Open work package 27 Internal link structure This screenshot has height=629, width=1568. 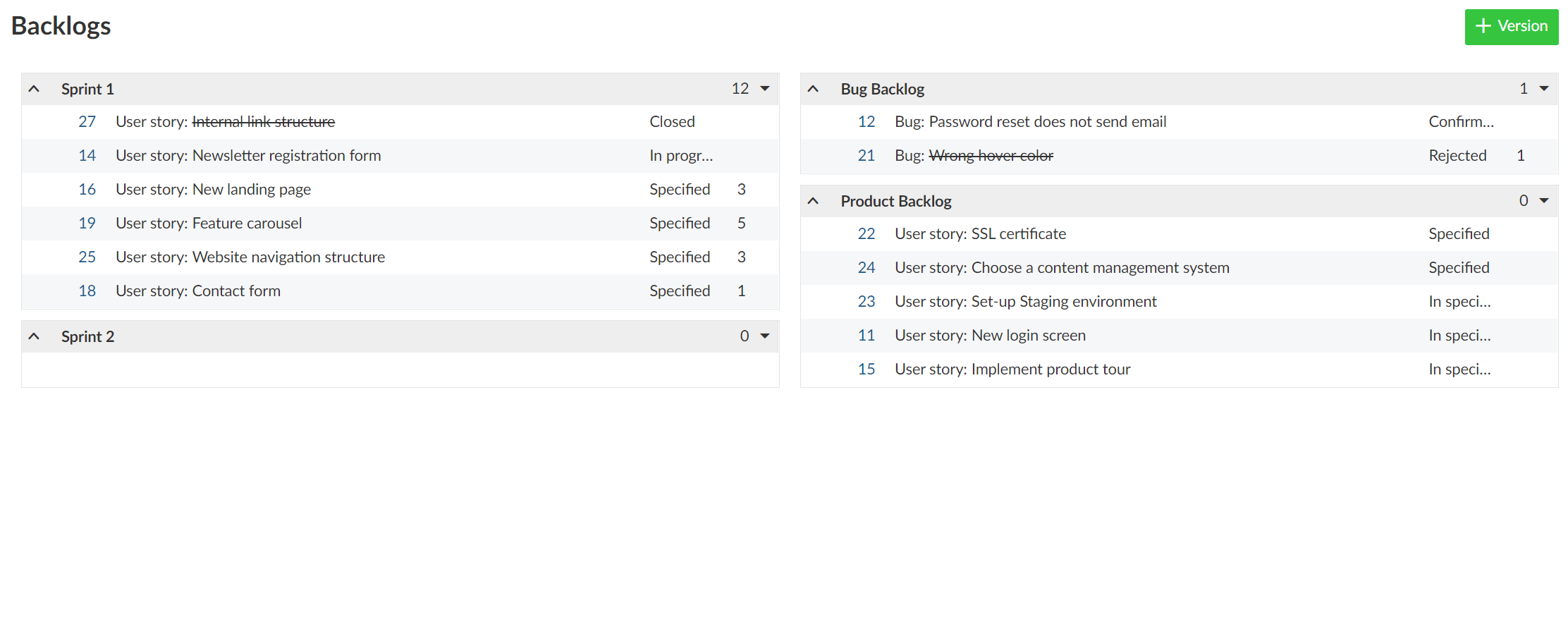click(87, 121)
